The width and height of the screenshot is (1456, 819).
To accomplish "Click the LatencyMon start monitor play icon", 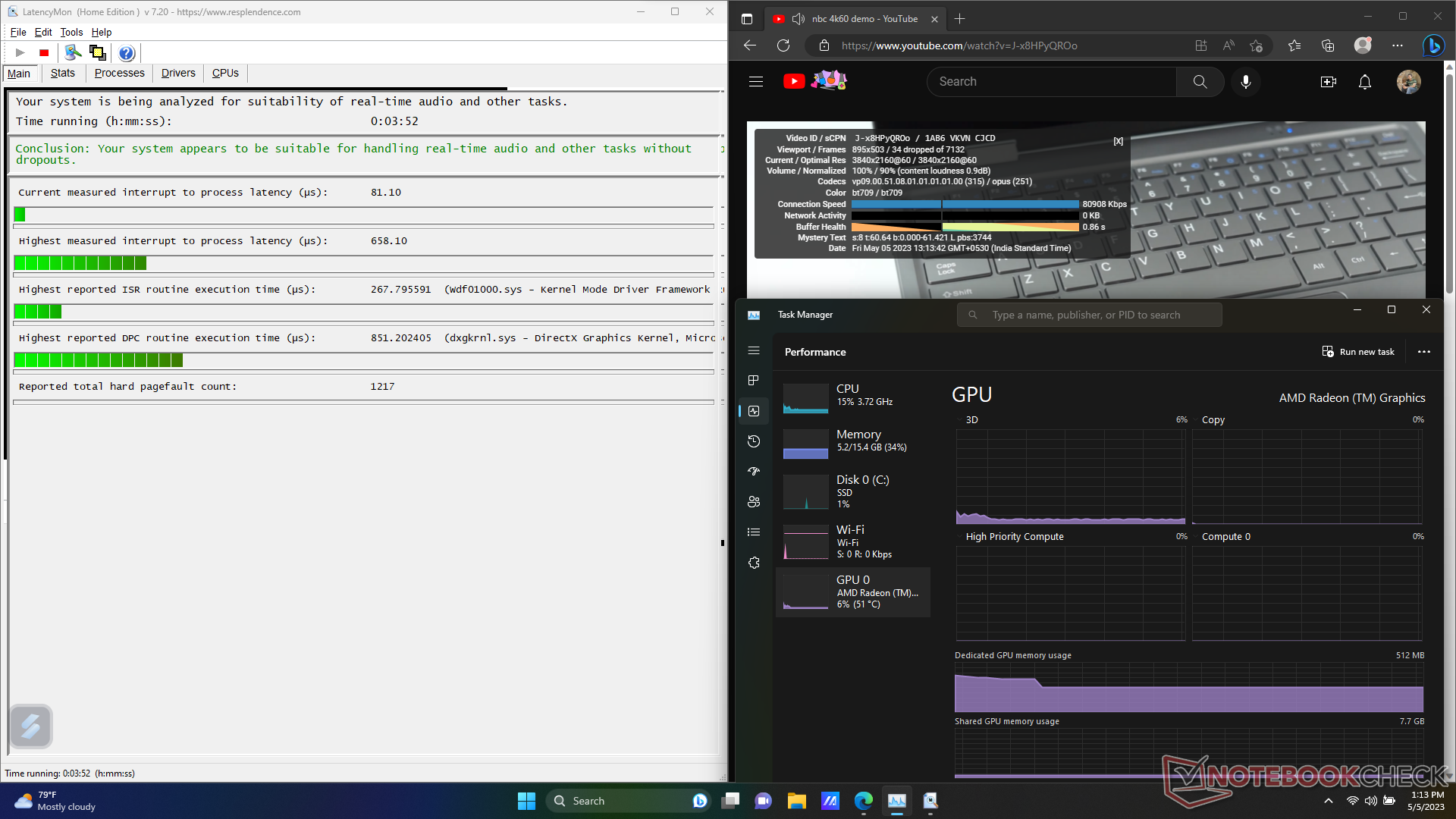I will pyautogui.click(x=20, y=53).
